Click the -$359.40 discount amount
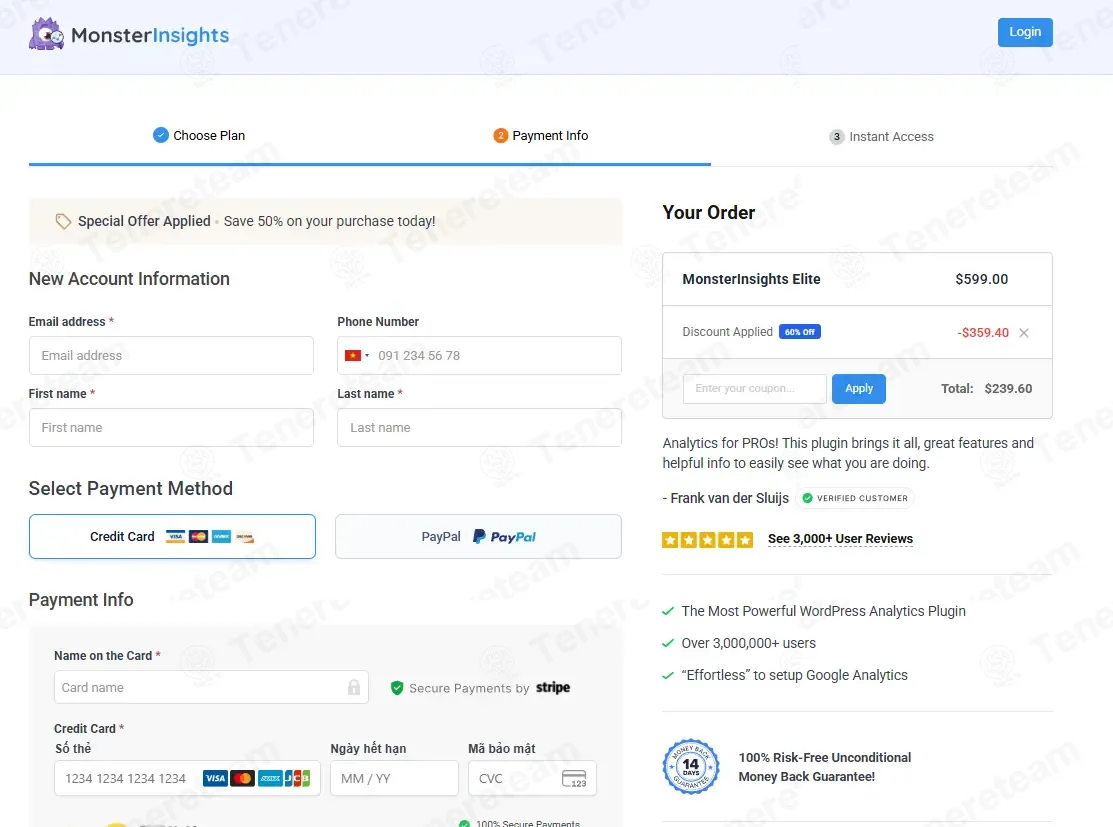 (x=982, y=333)
